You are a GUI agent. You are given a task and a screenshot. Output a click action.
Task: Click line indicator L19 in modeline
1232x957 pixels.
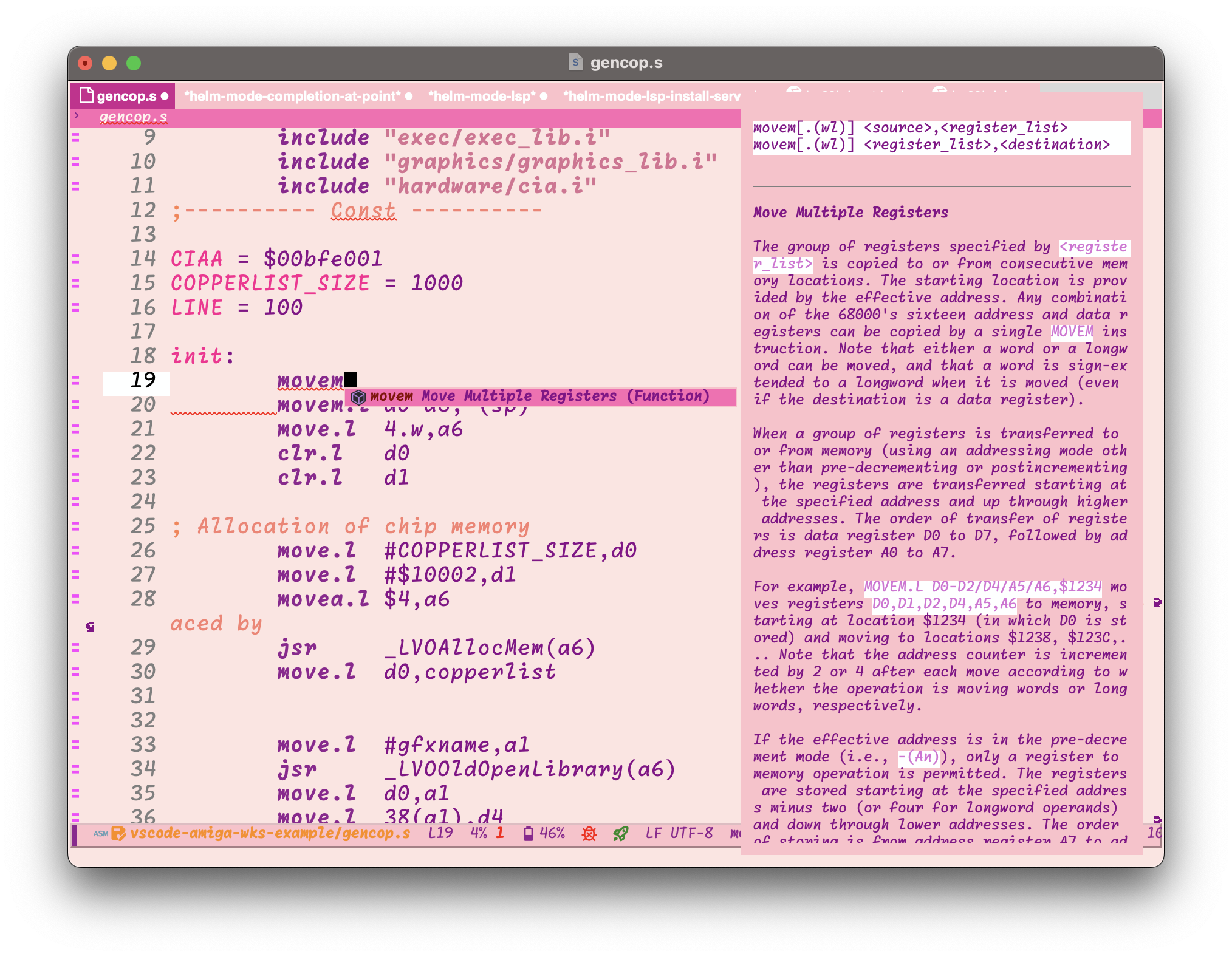point(440,833)
